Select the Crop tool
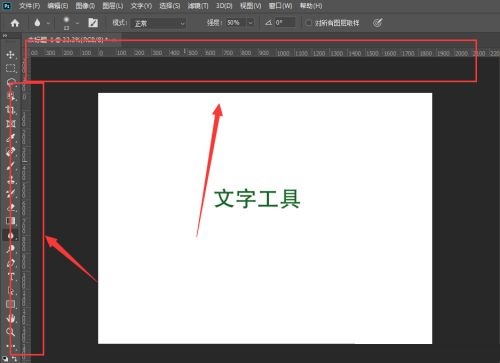The width and height of the screenshot is (500, 363). click(x=10, y=110)
